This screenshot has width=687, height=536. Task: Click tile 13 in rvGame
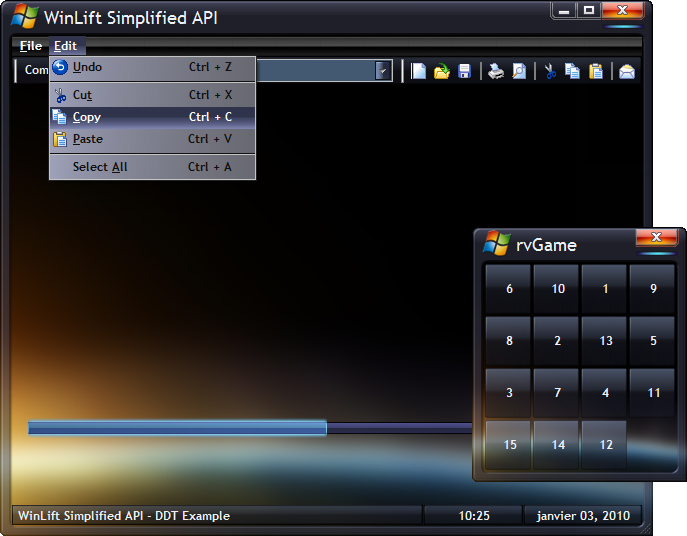(604, 341)
